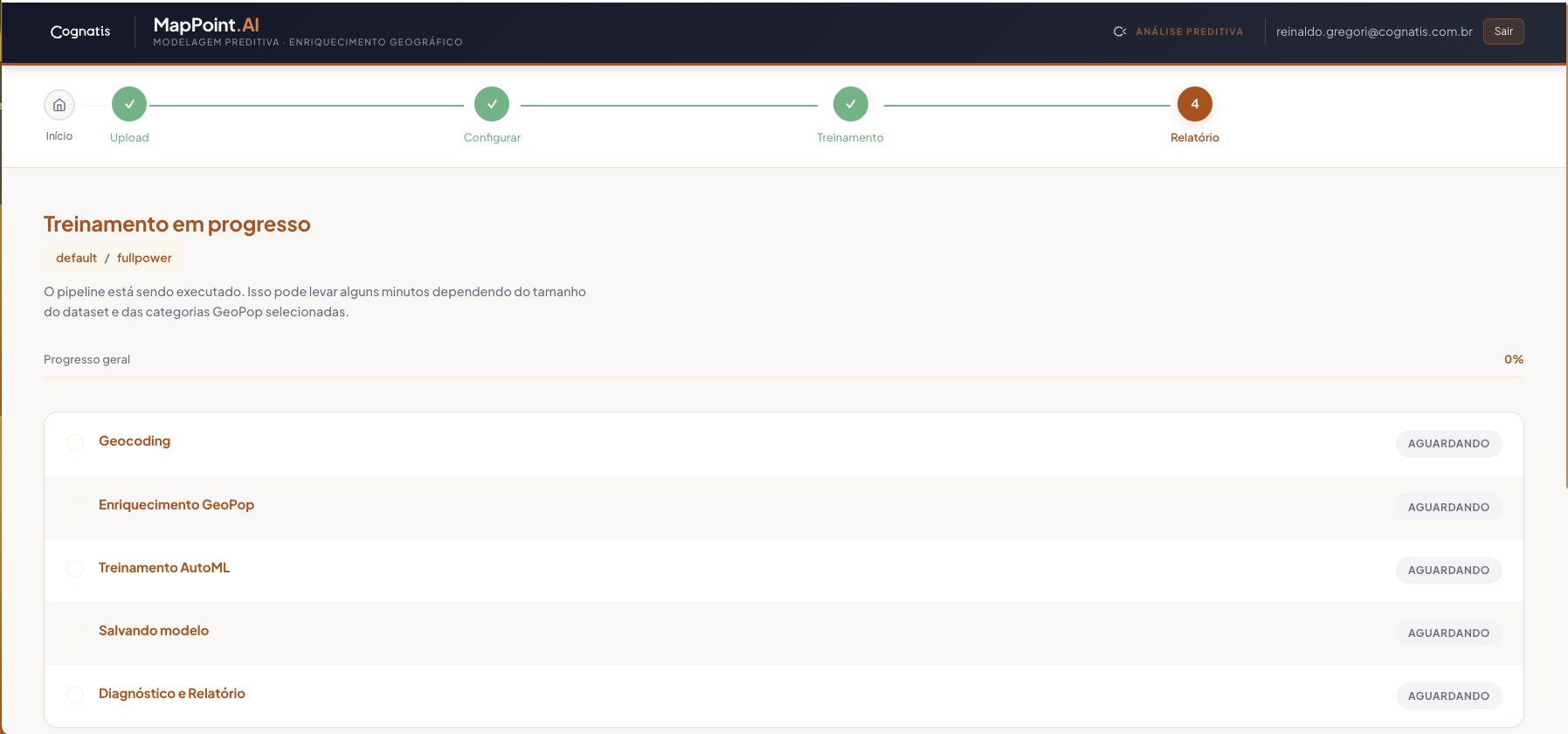
Task: Click the AGUARDANDO badge for Treinamento AutoML
Action: click(x=1448, y=571)
